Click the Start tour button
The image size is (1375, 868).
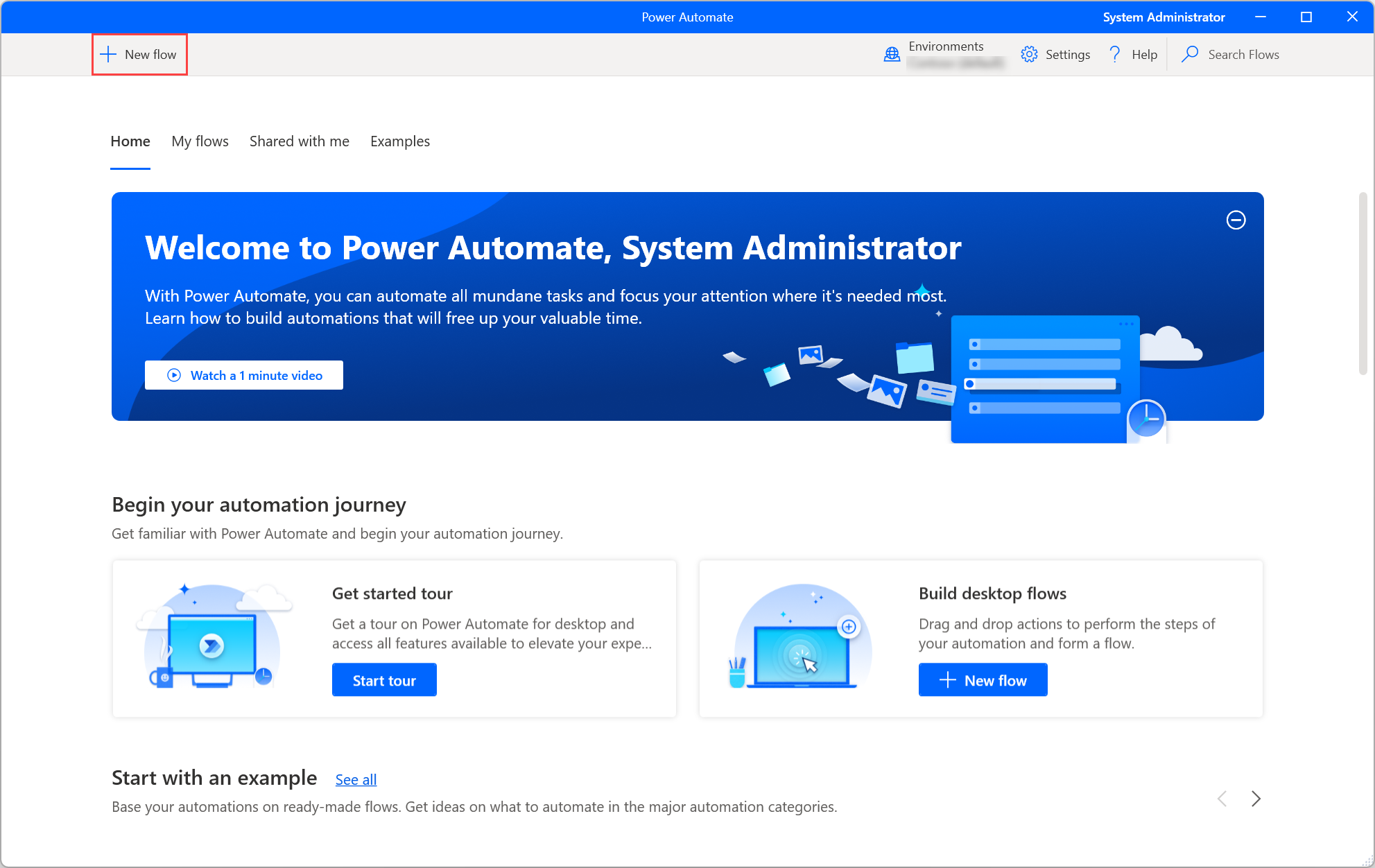pyautogui.click(x=385, y=680)
